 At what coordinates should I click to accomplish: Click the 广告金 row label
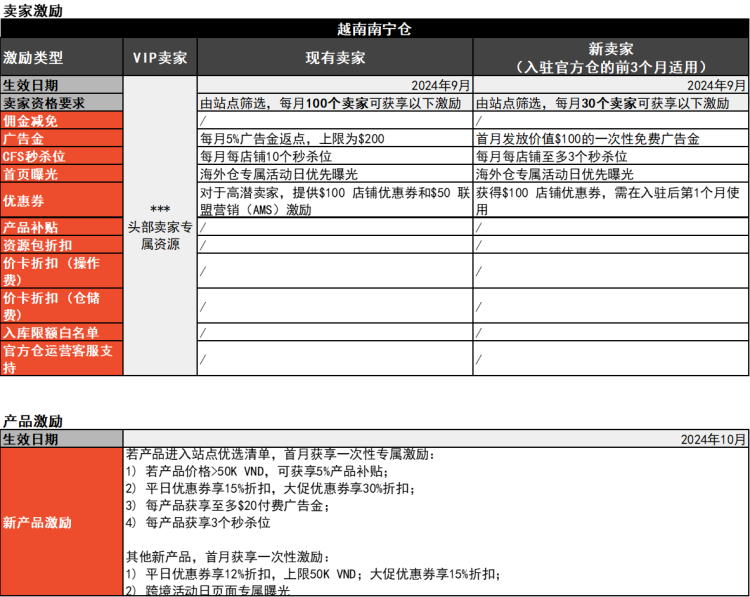61,139
